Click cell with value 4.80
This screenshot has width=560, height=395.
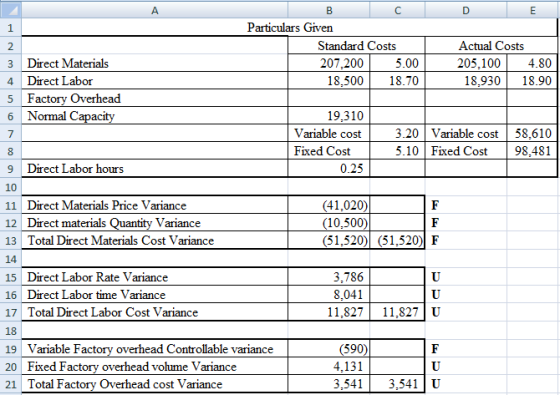point(532,63)
